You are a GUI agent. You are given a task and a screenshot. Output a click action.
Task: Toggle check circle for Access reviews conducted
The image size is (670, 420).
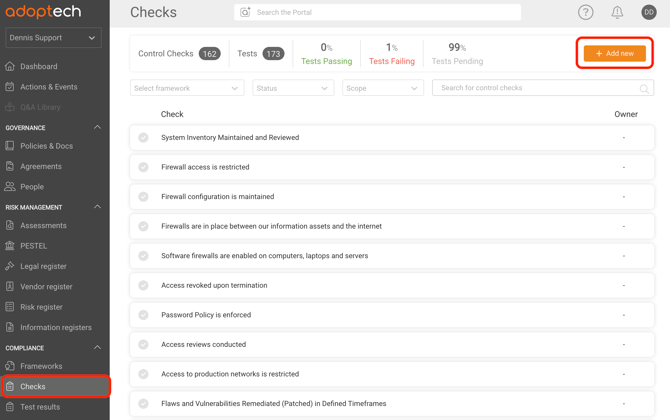pyautogui.click(x=144, y=345)
